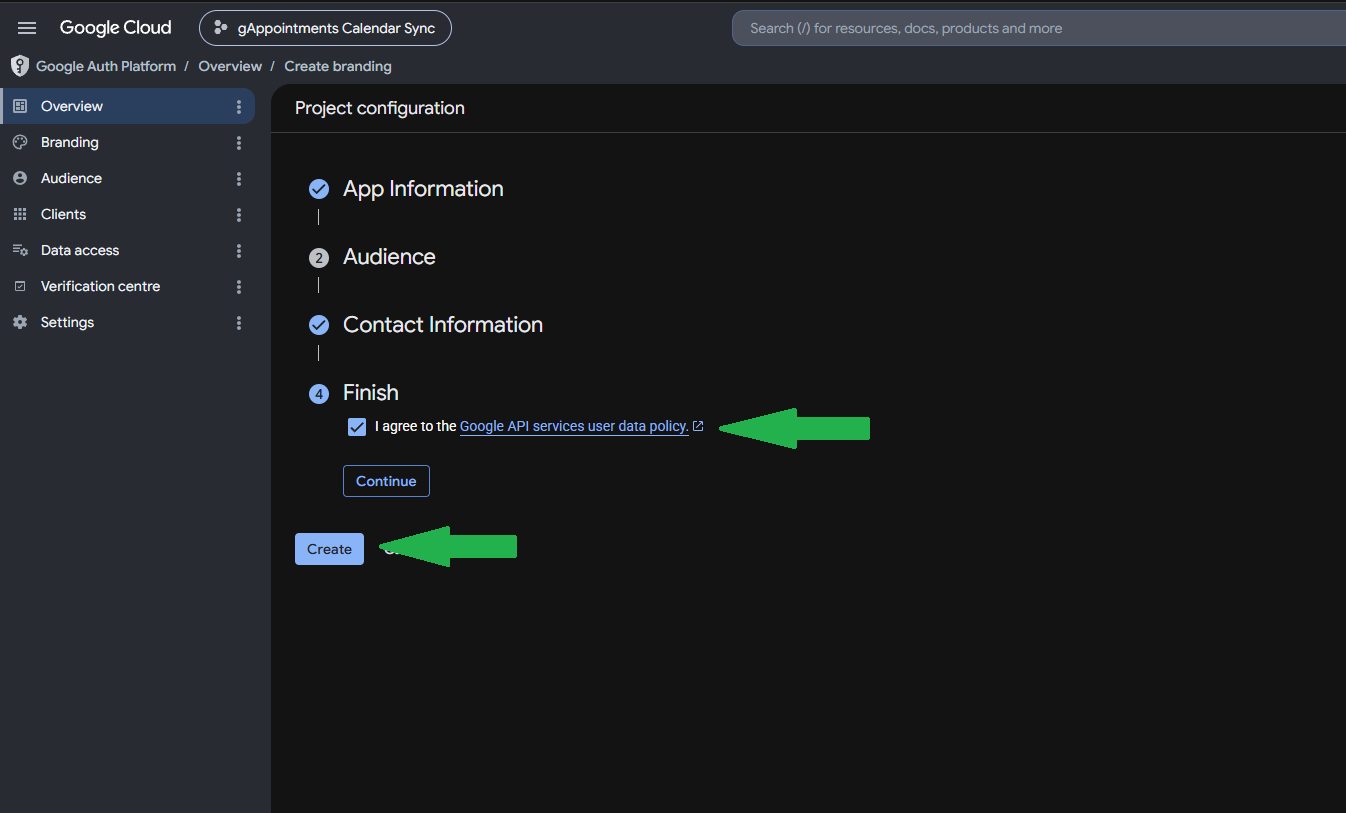Viewport: 1346px width, 813px height.
Task: Click the Clients grid icon
Action: tap(20, 214)
